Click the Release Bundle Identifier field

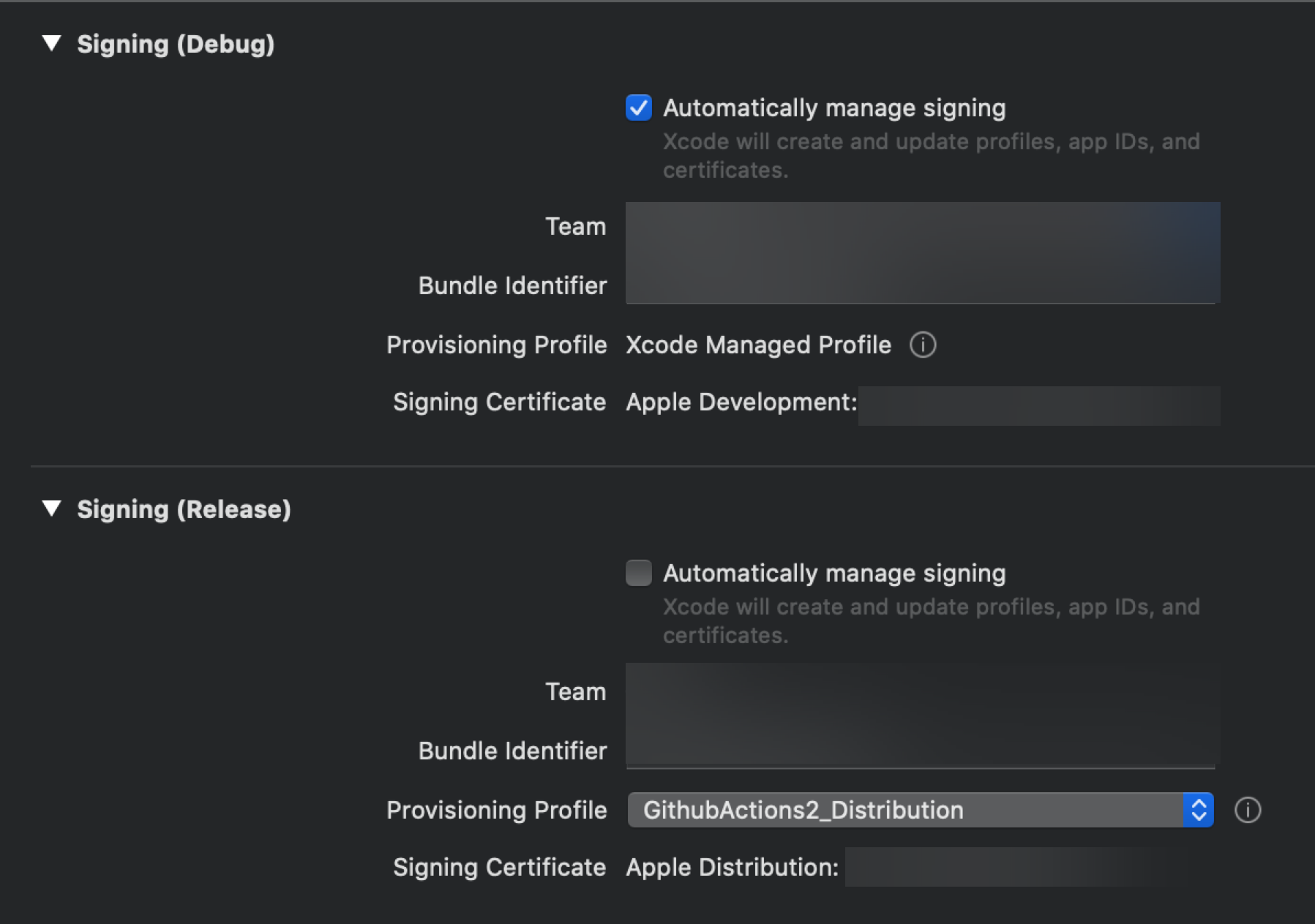point(922,751)
